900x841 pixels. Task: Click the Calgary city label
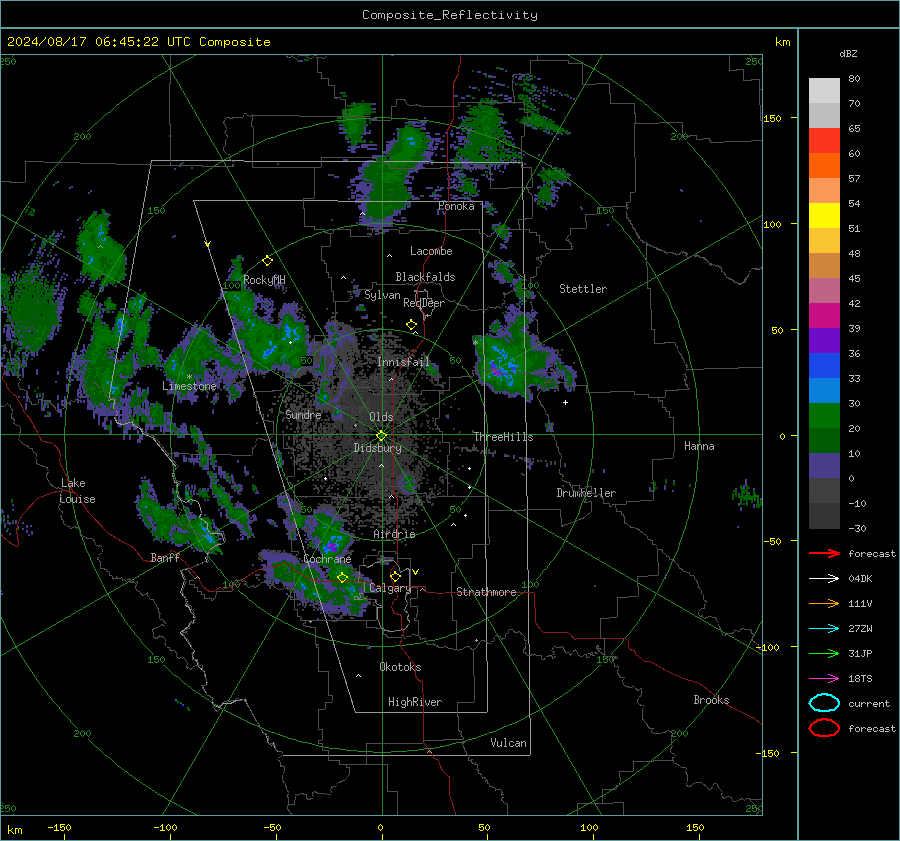(390, 588)
